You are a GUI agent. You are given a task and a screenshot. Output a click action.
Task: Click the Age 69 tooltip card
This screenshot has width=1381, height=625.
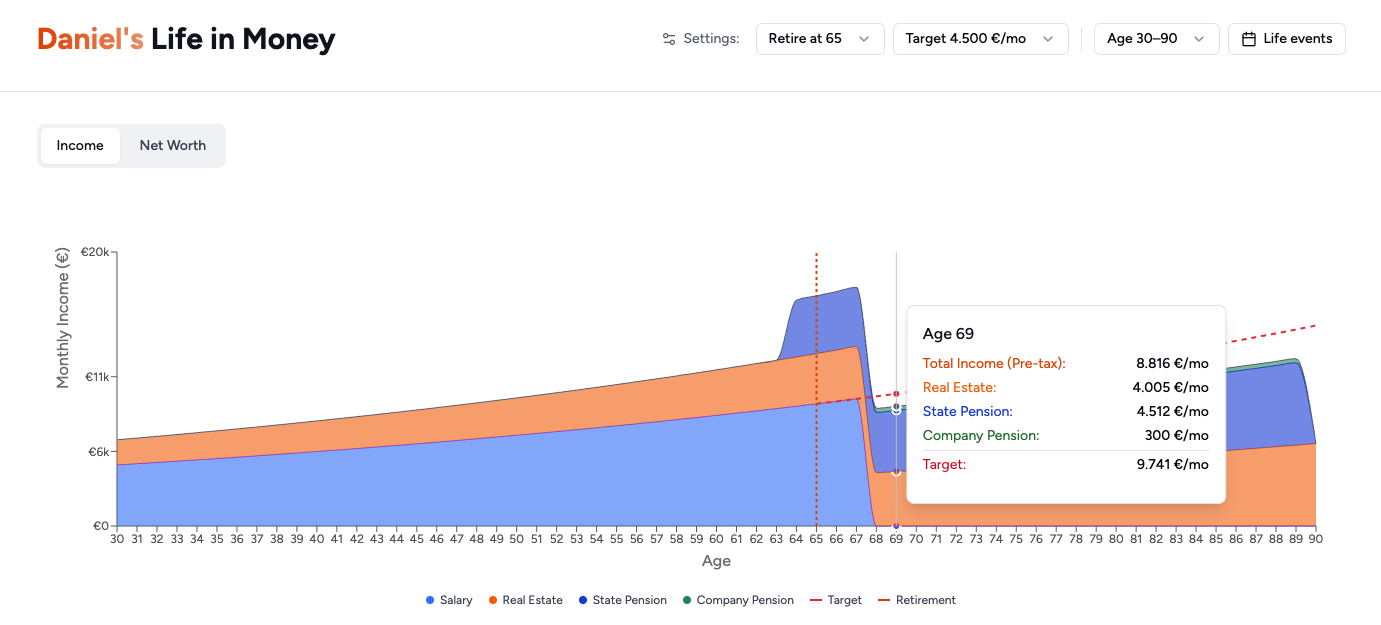point(1065,404)
